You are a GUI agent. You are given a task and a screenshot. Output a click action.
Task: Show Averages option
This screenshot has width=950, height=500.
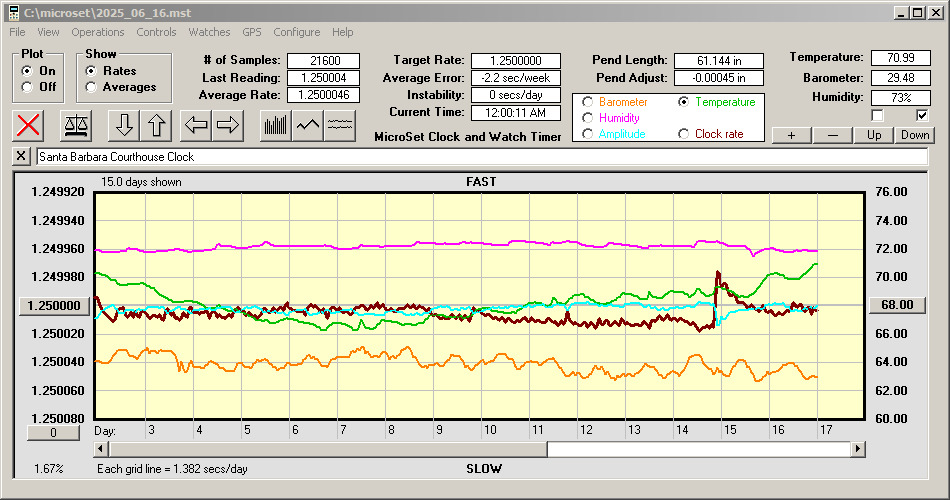91,87
